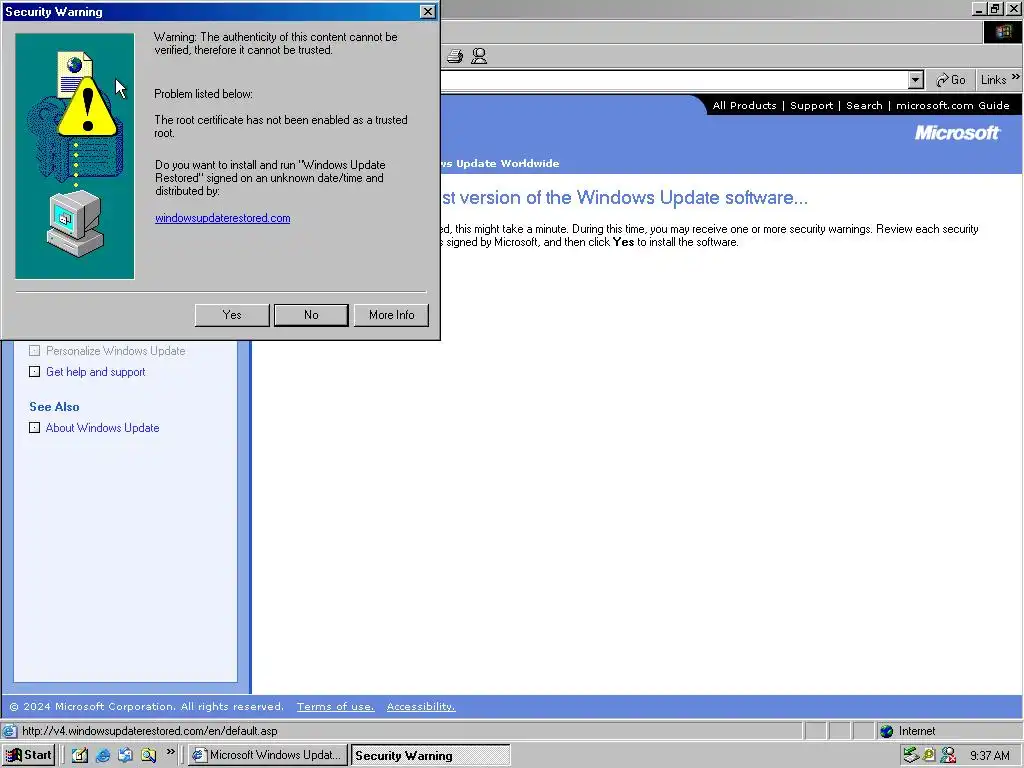
Task: Open Get help and support sidebar link
Action: [95, 372]
